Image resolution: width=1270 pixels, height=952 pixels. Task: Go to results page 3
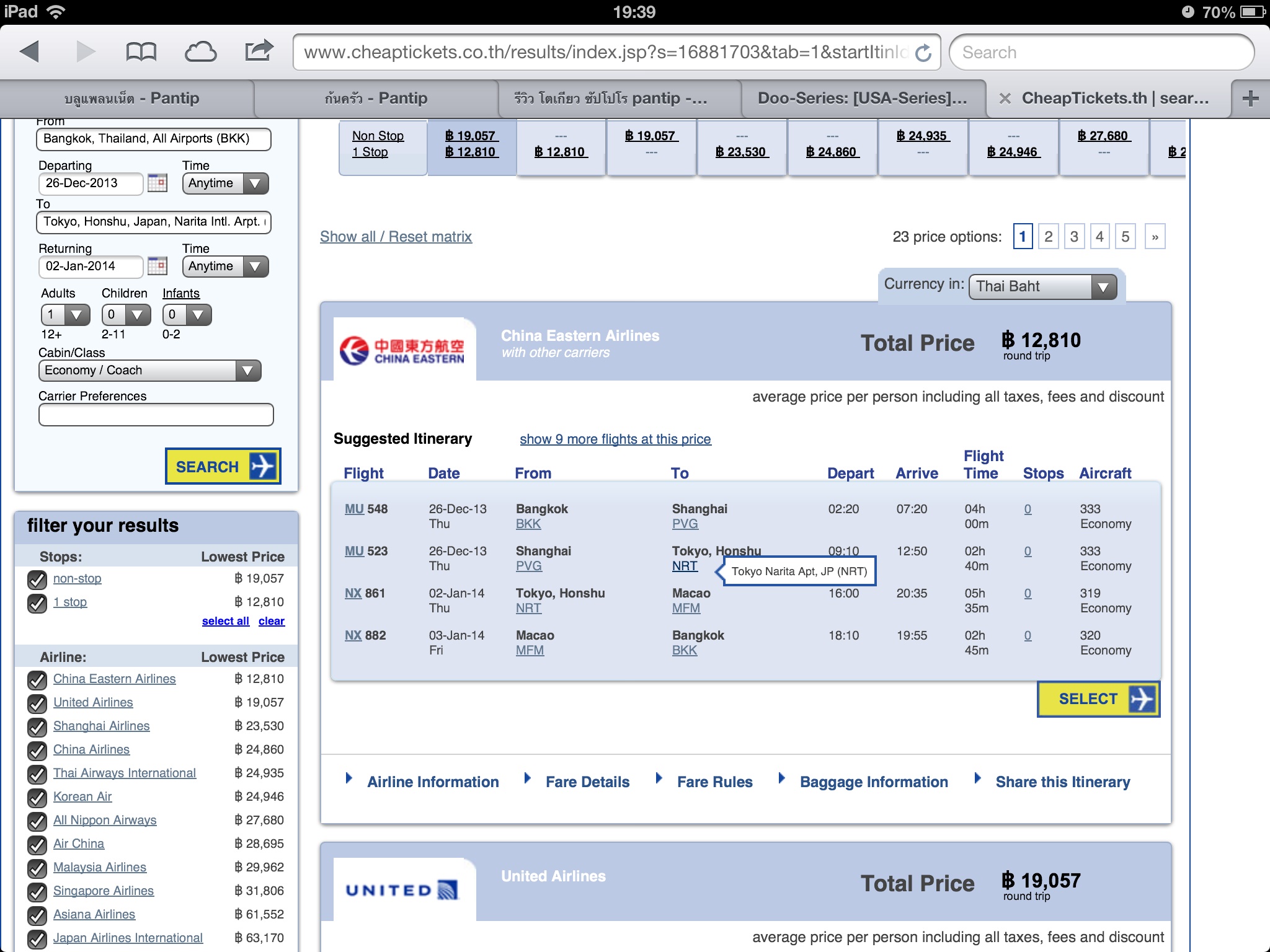point(1074,236)
